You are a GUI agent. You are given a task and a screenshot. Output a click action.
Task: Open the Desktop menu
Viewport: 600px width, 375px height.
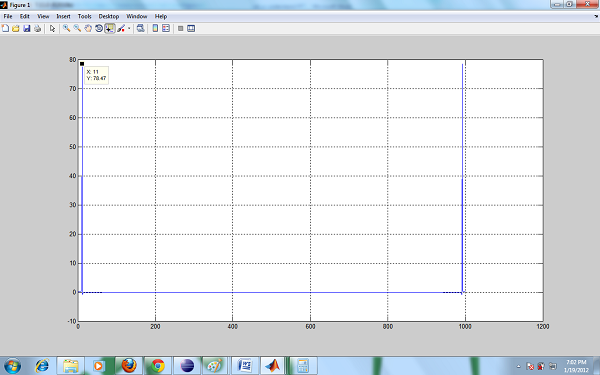[x=109, y=16]
